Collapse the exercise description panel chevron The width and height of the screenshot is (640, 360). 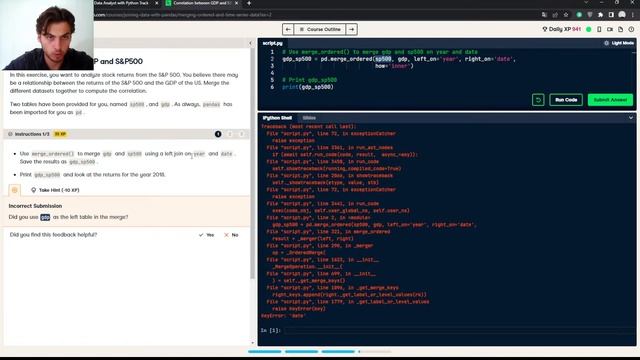(x=251, y=43)
